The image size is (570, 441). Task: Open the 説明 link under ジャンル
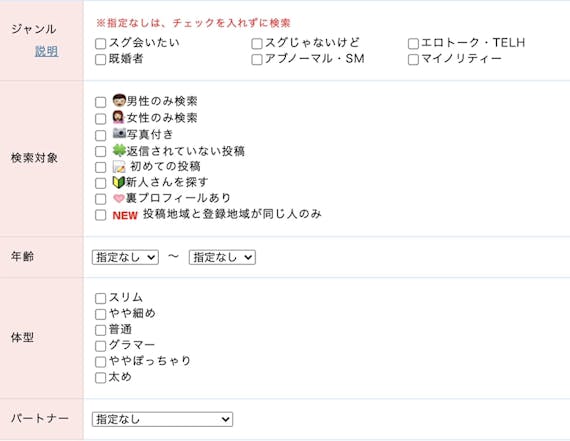pos(47,51)
